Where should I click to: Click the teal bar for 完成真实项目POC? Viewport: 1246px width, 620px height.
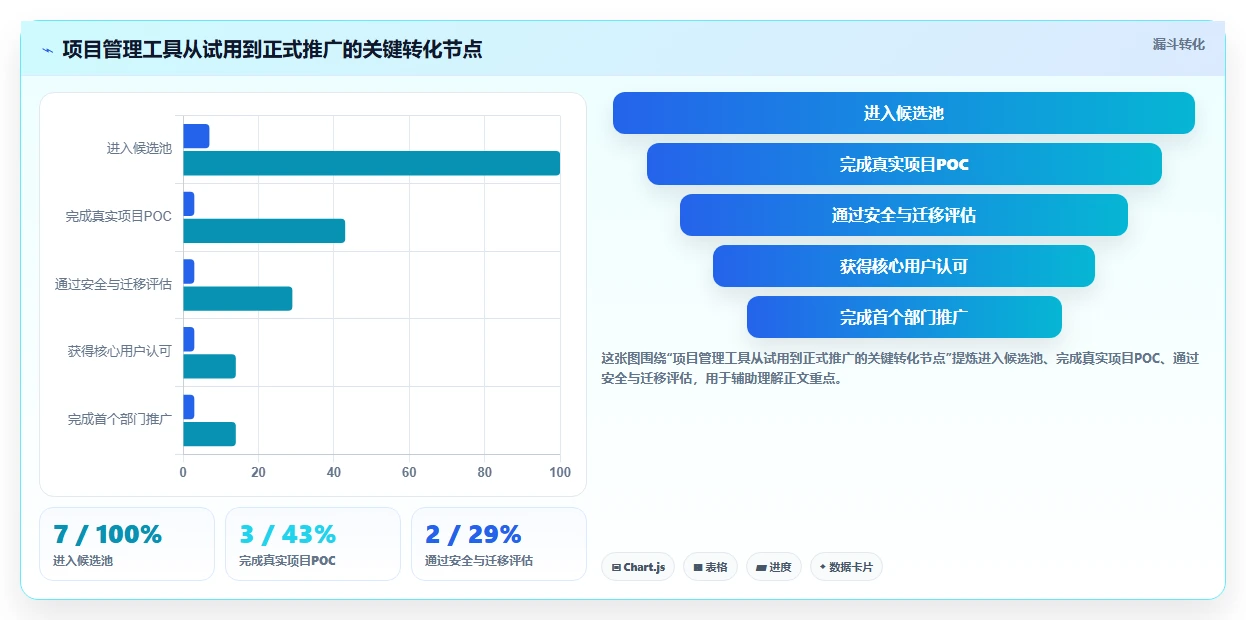(x=264, y=231)
